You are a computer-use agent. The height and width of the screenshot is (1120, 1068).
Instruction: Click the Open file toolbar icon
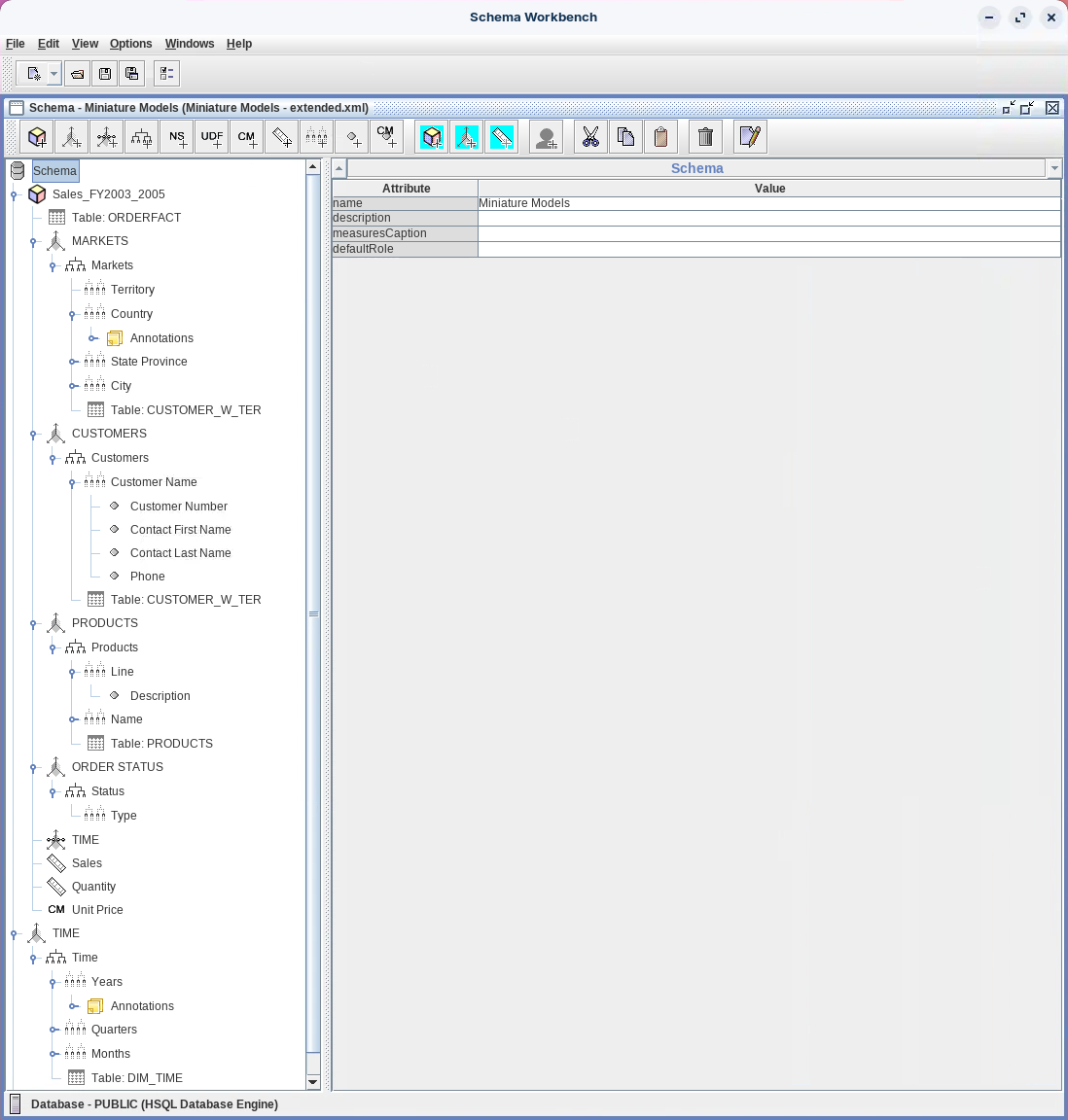[78, 74]
